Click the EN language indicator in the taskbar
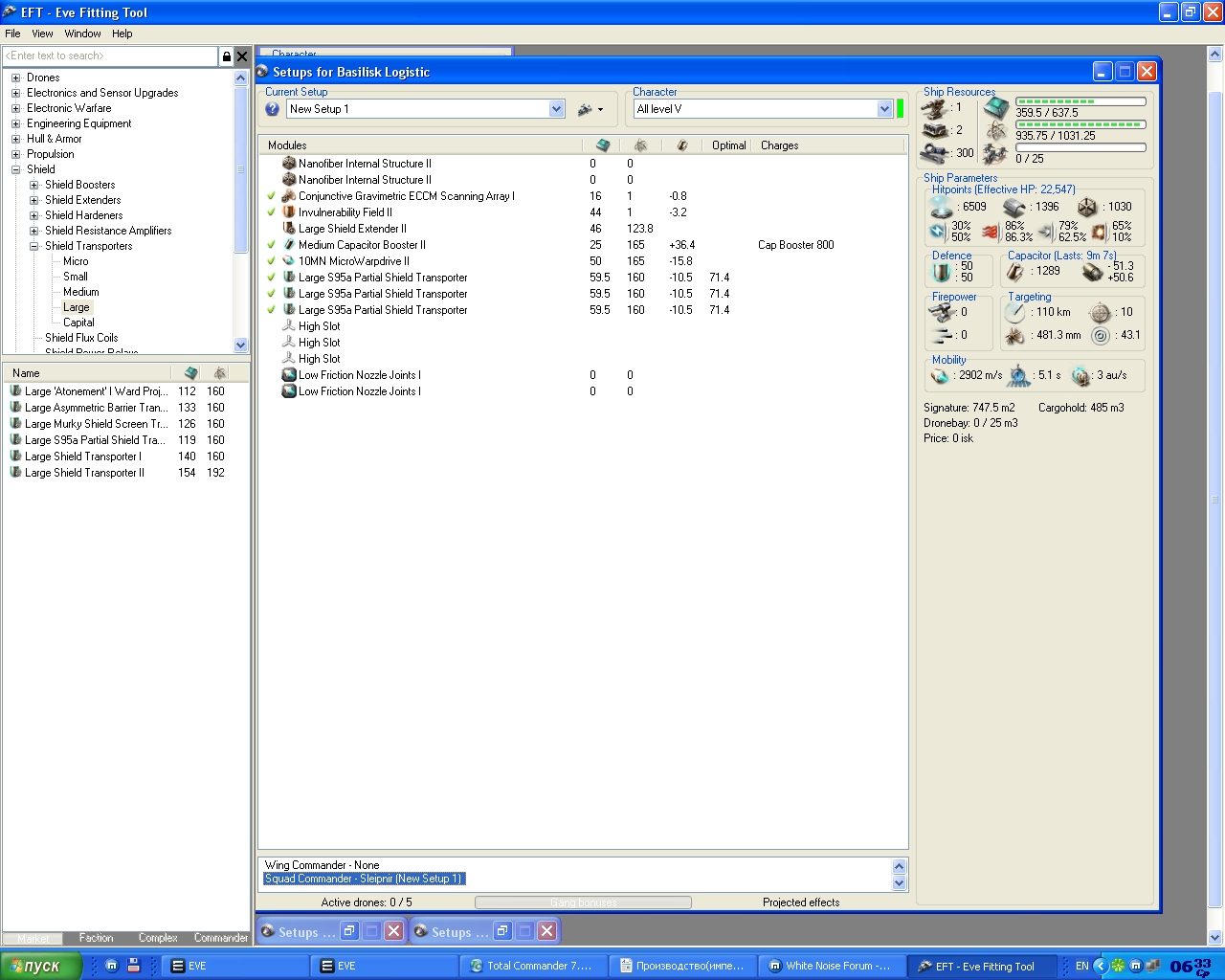Viewport: 1225px width, 980px height. tap(1081, 966)
